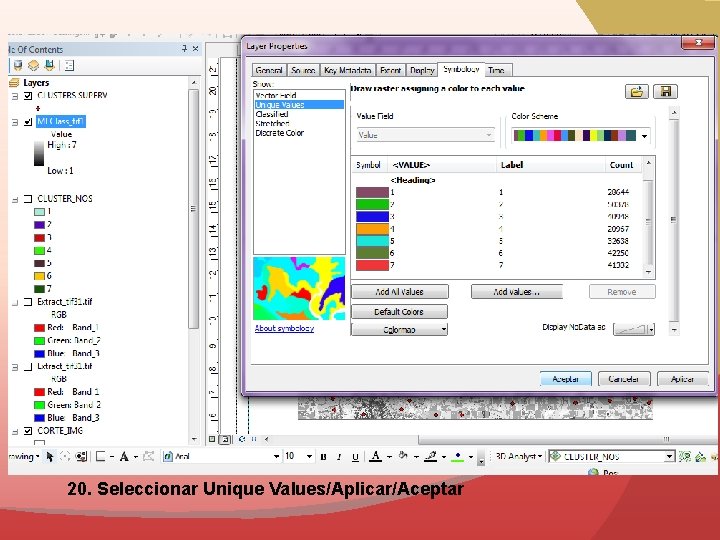Open the font name Arial dropdown
This screenshot has width=720, height=540.
click(276, 456)
